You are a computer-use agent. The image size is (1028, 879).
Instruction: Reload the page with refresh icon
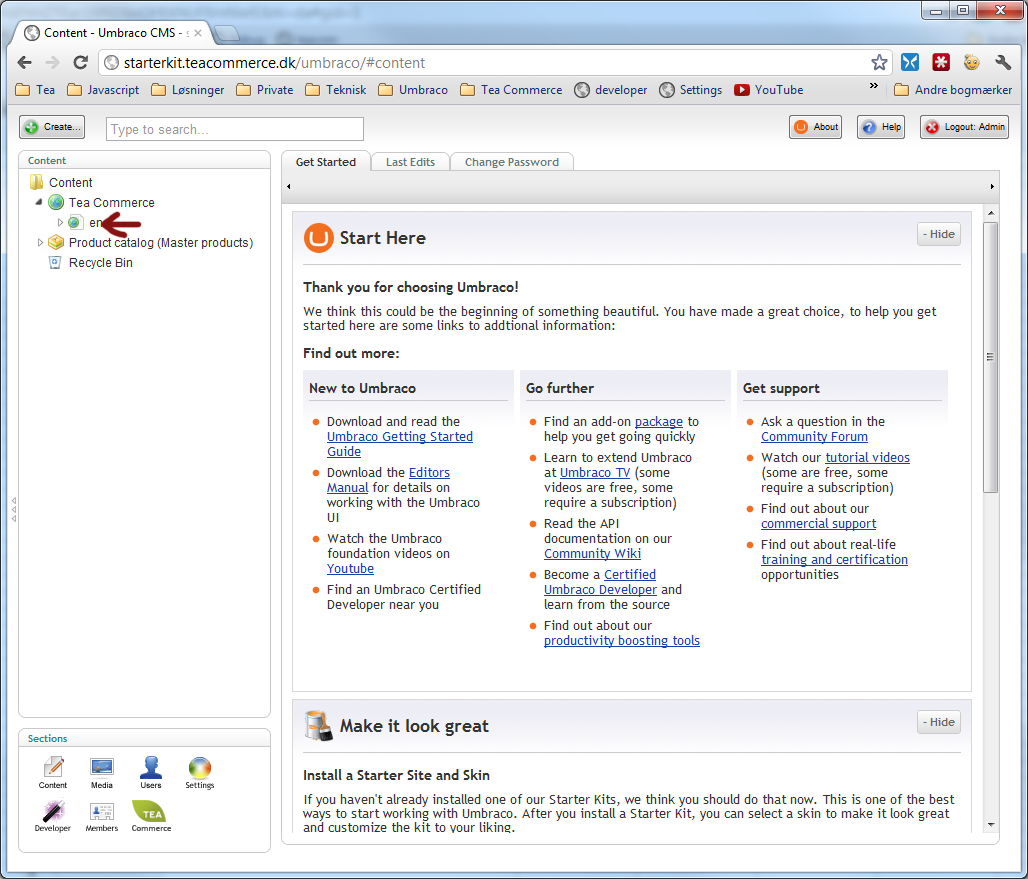81,62
